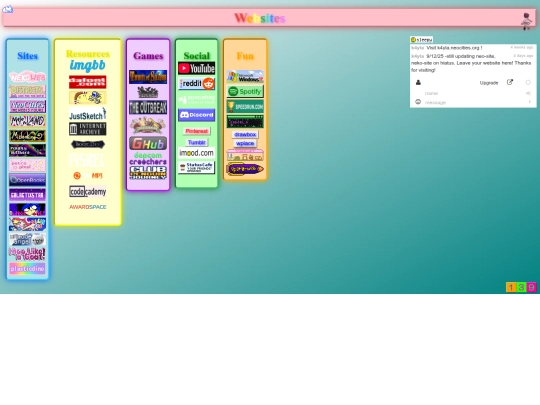This screenshot has width=540, height=405.
Task: Toggle the round chatbox status circle
Action: pos(528,82)
